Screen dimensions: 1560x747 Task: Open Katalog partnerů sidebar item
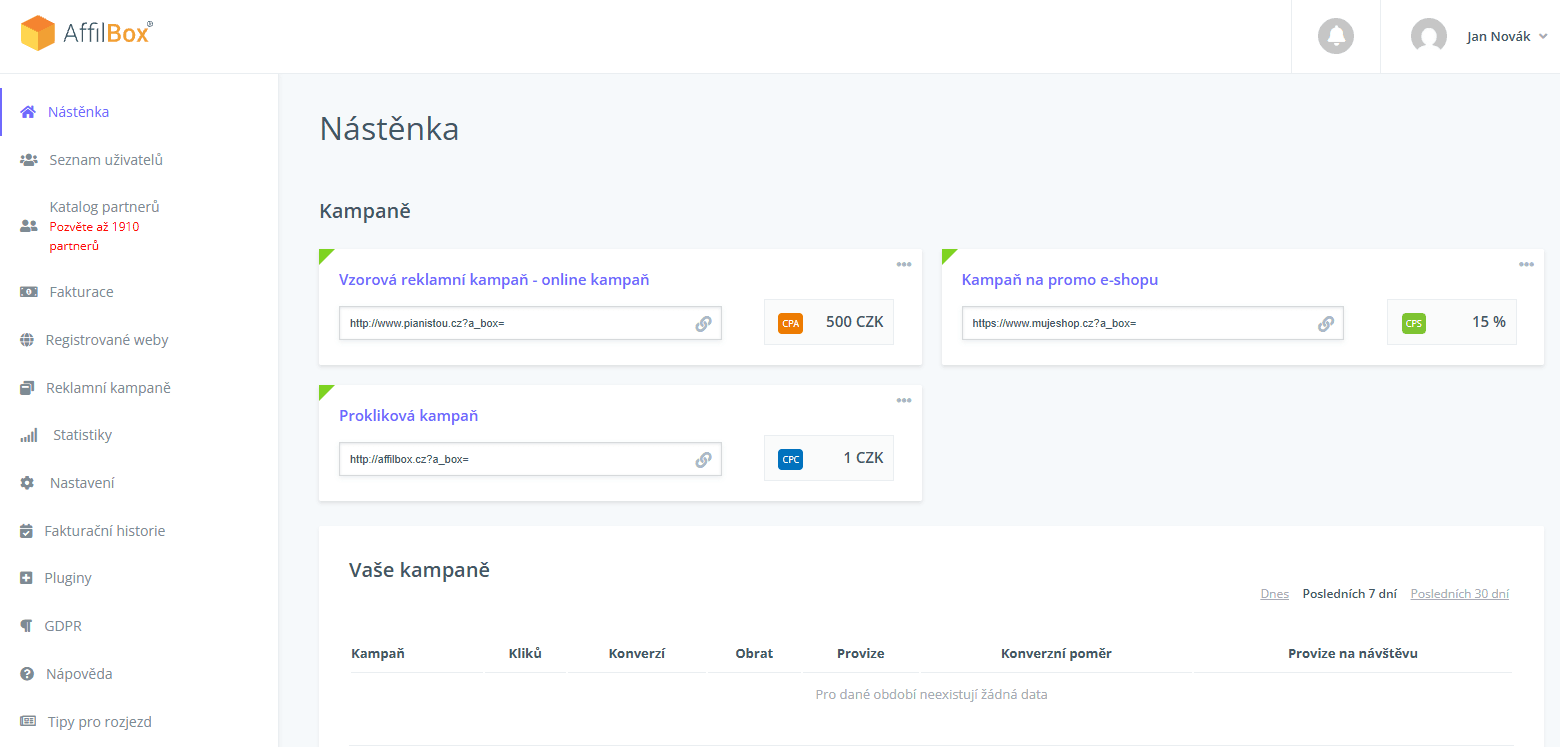[104, 207]
